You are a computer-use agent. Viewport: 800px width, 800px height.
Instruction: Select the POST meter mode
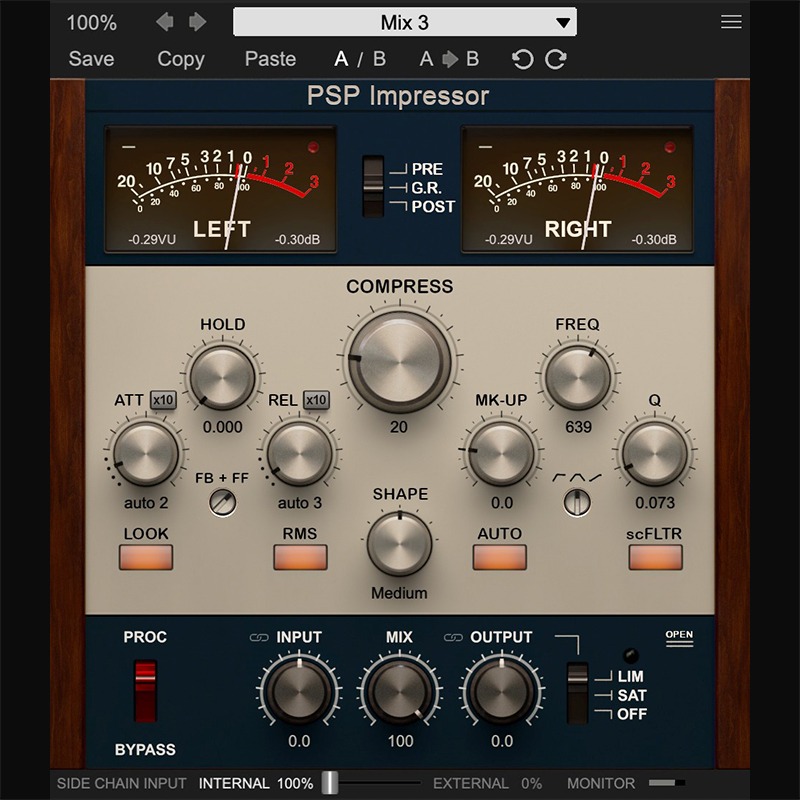433,207
